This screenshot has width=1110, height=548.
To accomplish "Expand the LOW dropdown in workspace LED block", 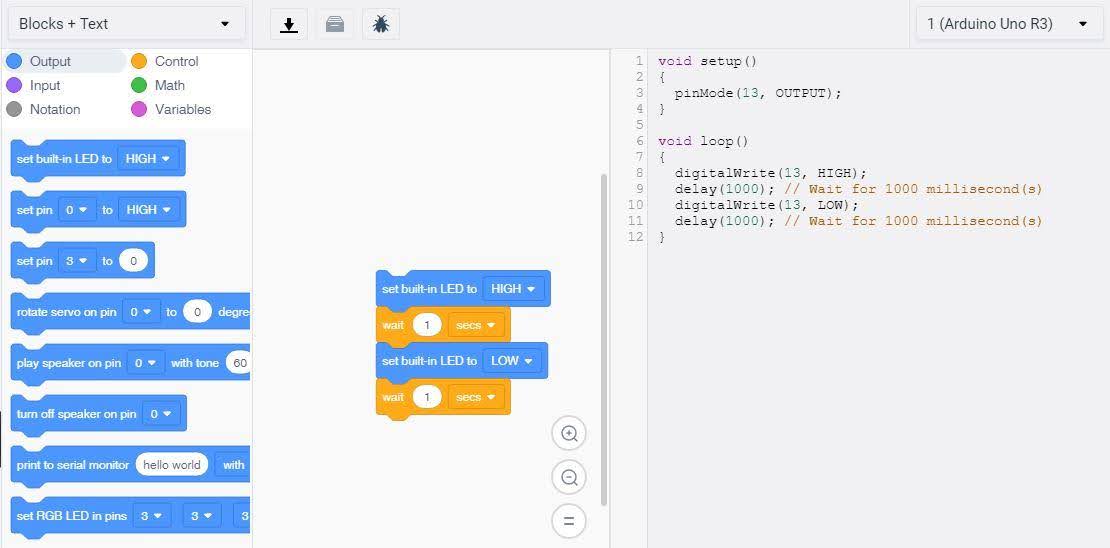I will click(x=512, y=361).
